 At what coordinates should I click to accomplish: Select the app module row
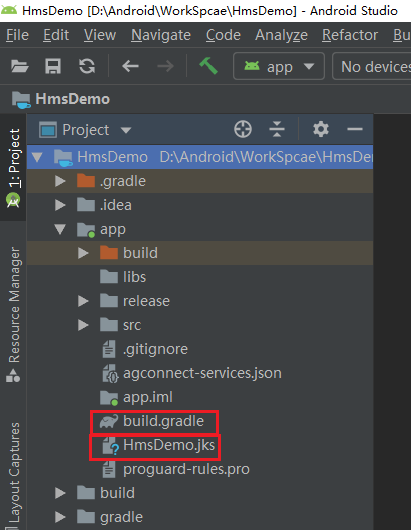(x=200, y=229)
